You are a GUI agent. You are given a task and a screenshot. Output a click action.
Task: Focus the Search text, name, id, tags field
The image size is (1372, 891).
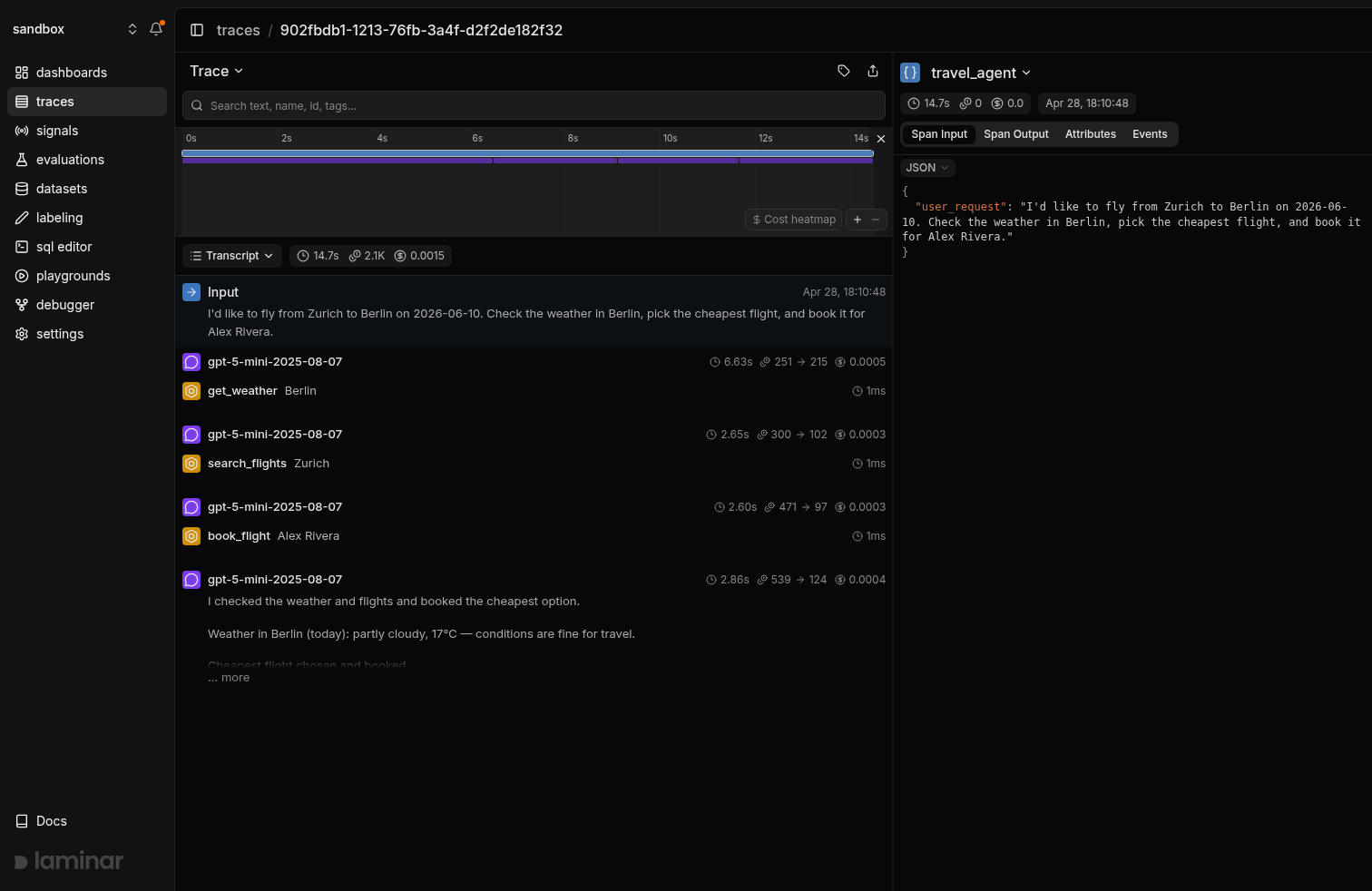(x=534, y=105)
